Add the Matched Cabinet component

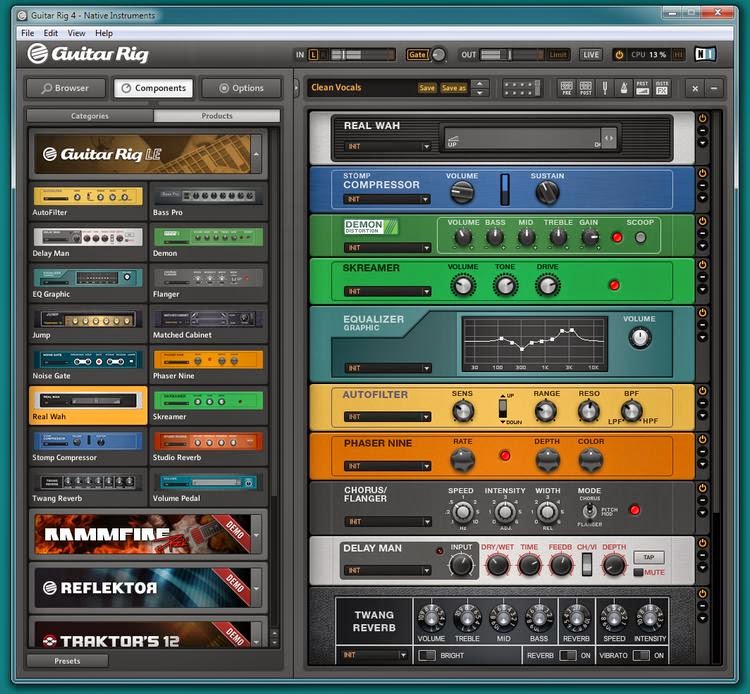pos(208,324)
